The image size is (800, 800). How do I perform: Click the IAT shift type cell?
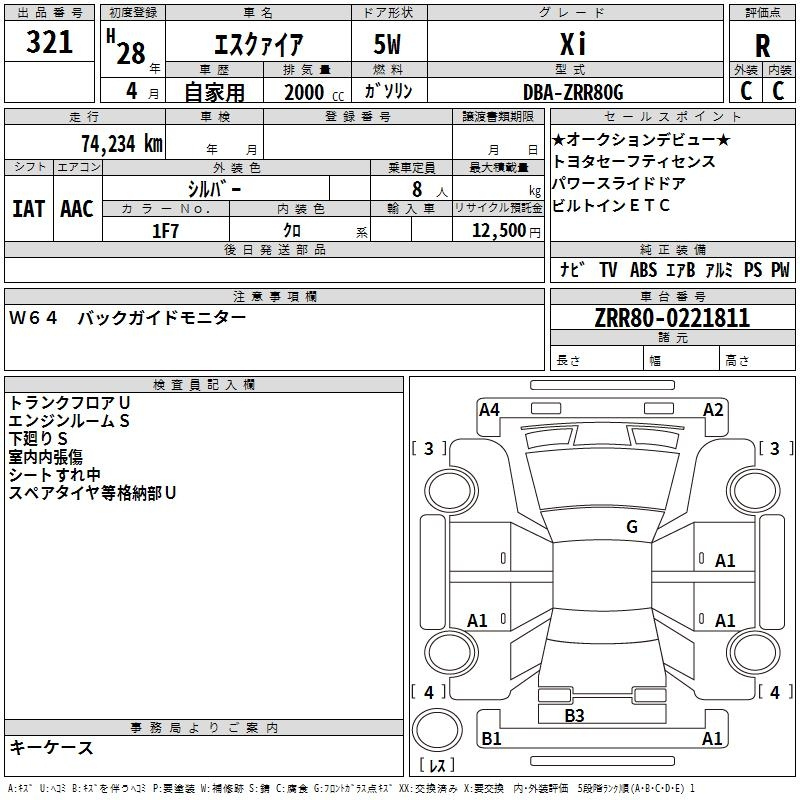tap(28, 208)
